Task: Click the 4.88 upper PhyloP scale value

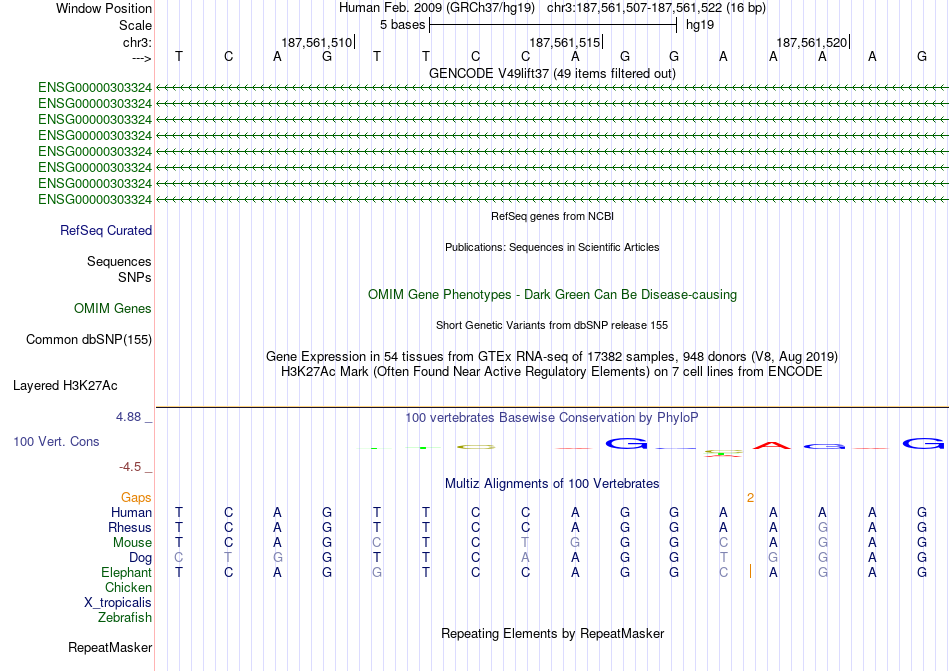Action: click(x=128, y=417)
